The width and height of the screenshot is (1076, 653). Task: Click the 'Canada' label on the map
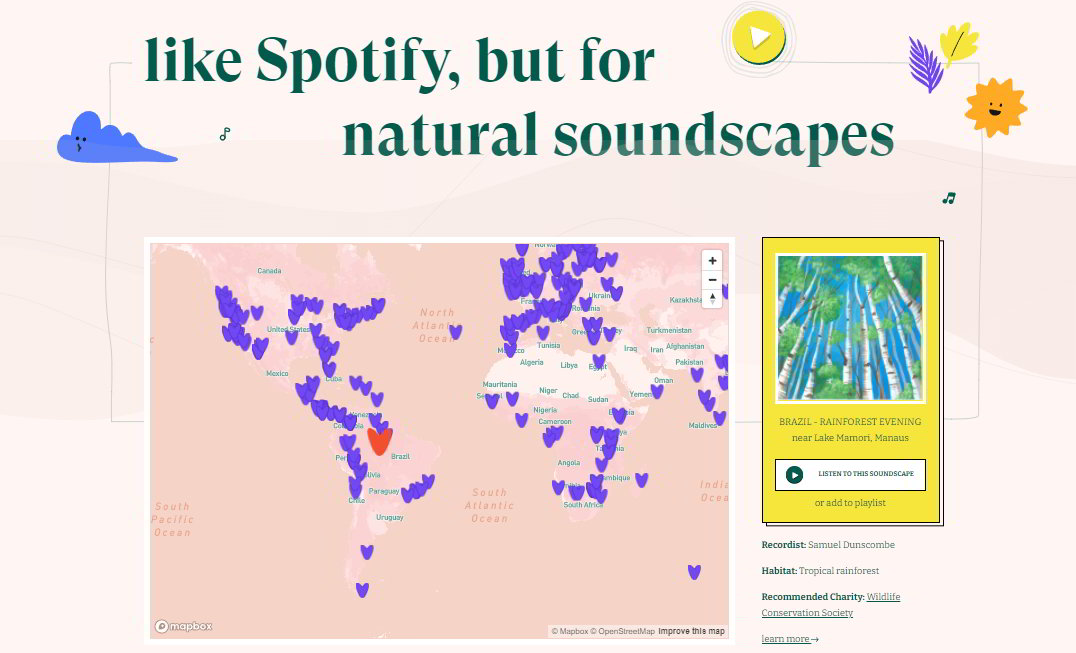point(269,271)
